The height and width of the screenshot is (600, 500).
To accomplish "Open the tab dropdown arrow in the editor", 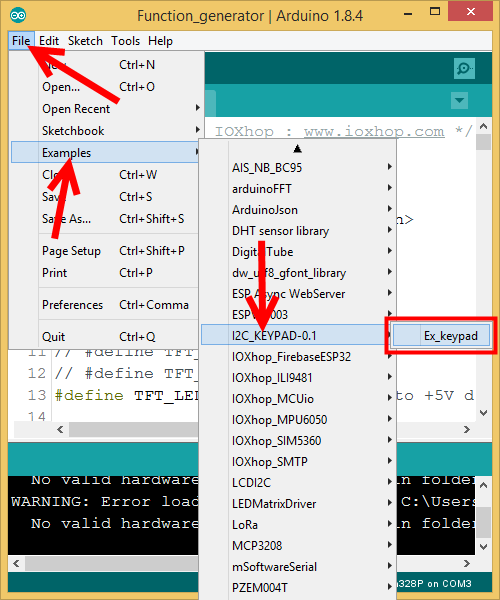I will click(459, 101).
